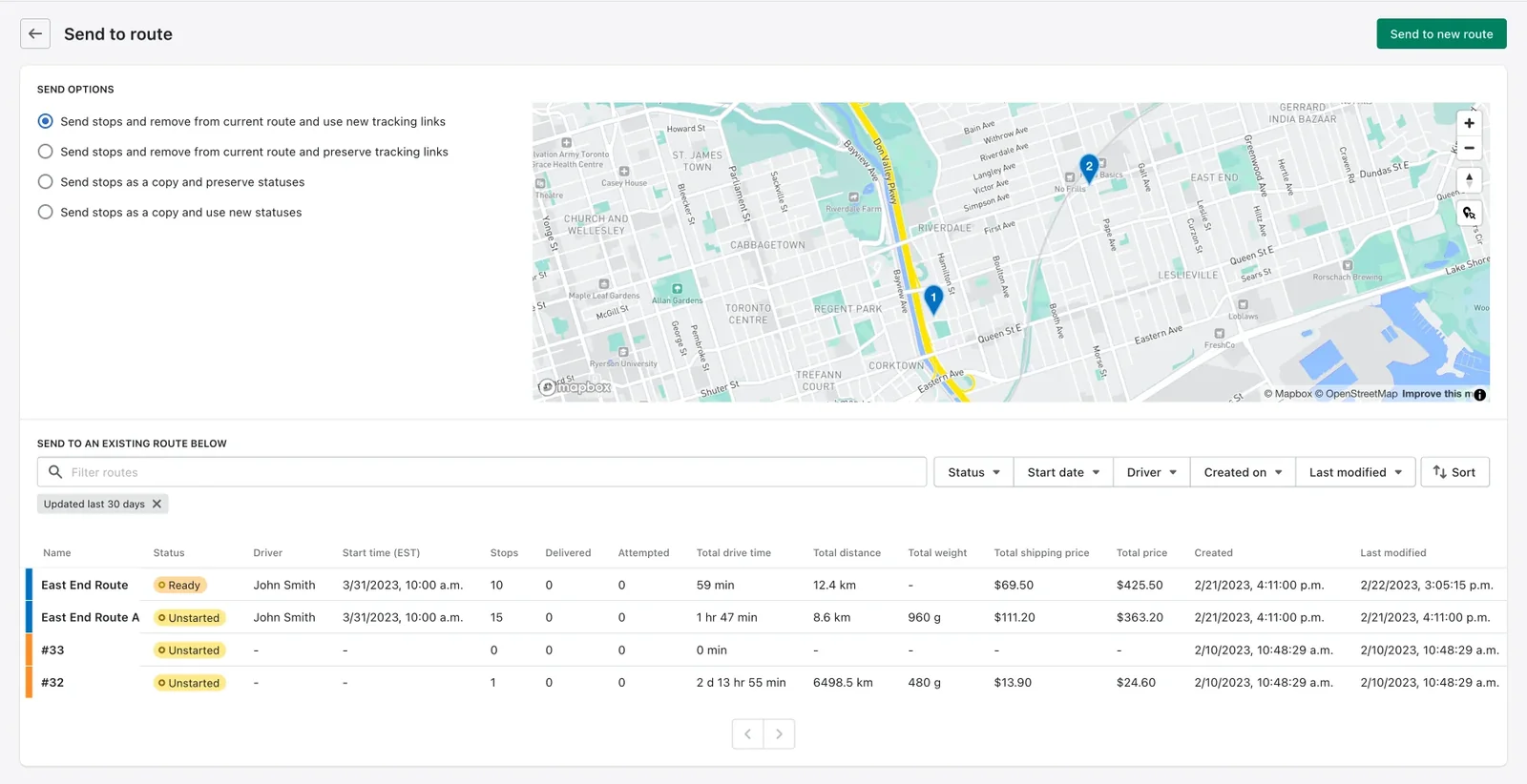Reset map bearing with compass icon
Image resolution: width=1527 pixels, height=784 pixels.
pos(1469,179)
